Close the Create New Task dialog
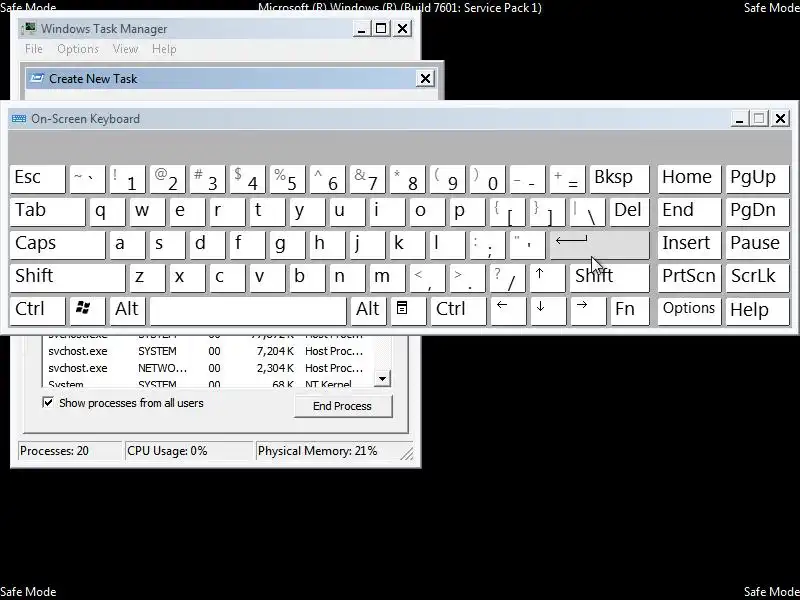 tap(425, 79)
